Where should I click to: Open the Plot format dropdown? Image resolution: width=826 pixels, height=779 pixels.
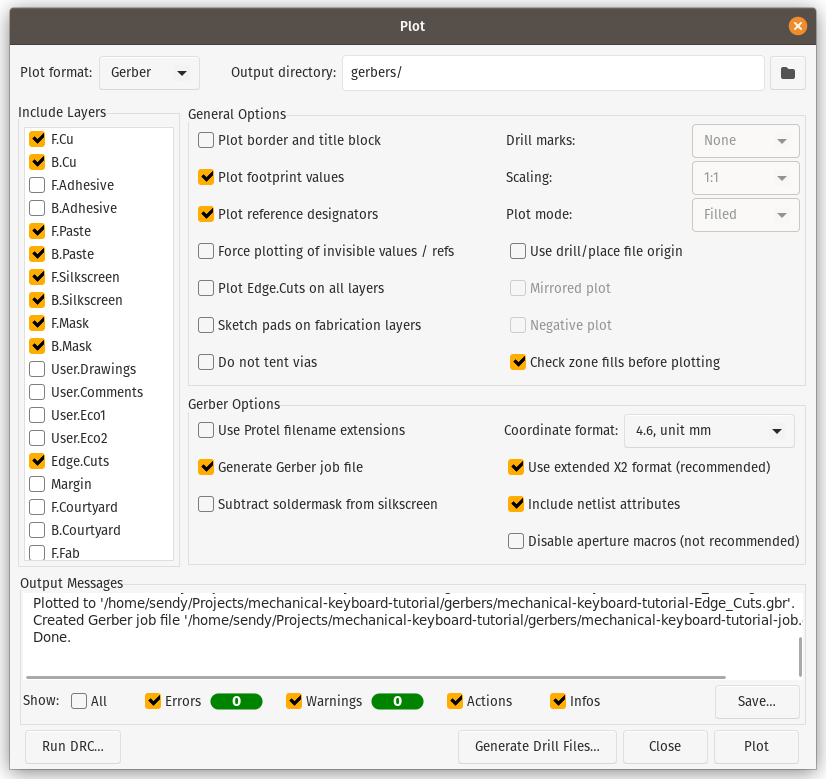(x=149, y=73)
